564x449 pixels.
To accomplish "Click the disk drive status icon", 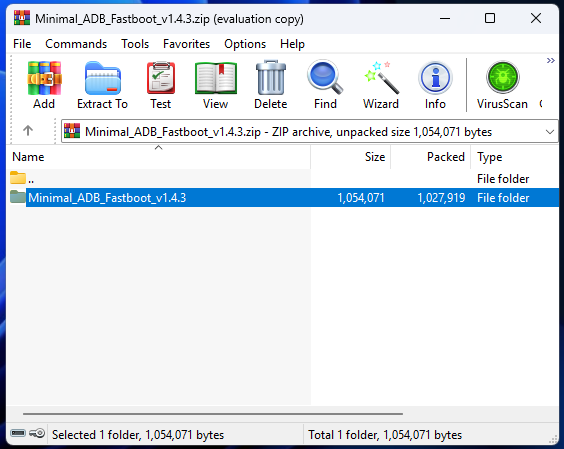I will [x=18, y=433].
